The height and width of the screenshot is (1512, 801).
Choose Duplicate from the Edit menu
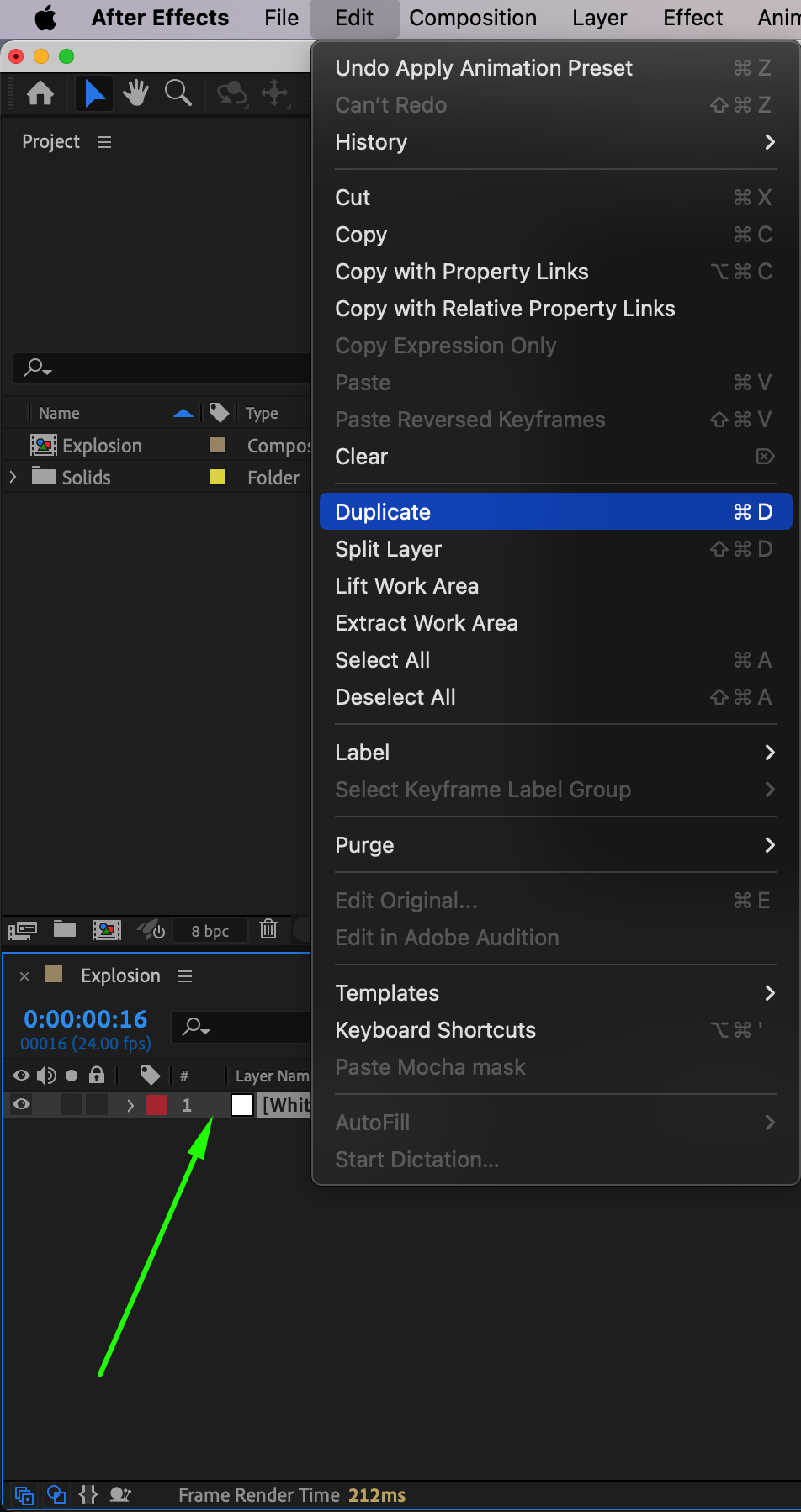point(554,512)
